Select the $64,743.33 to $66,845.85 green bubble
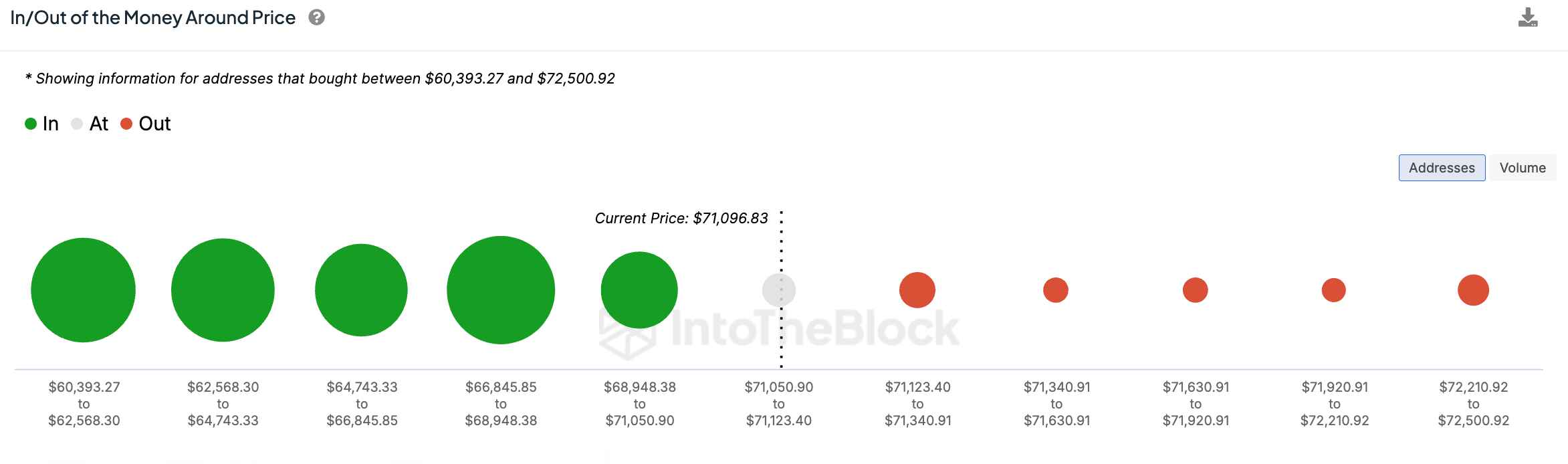This screenshot has width=1568, height=464. (361, 290)
